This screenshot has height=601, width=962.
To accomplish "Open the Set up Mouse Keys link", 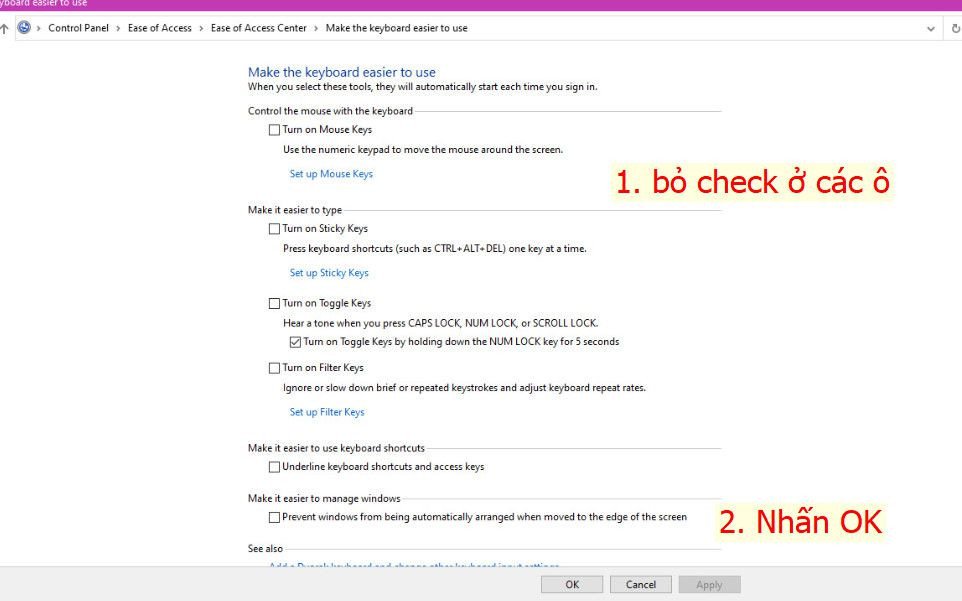I will click(x=331, y=174).
